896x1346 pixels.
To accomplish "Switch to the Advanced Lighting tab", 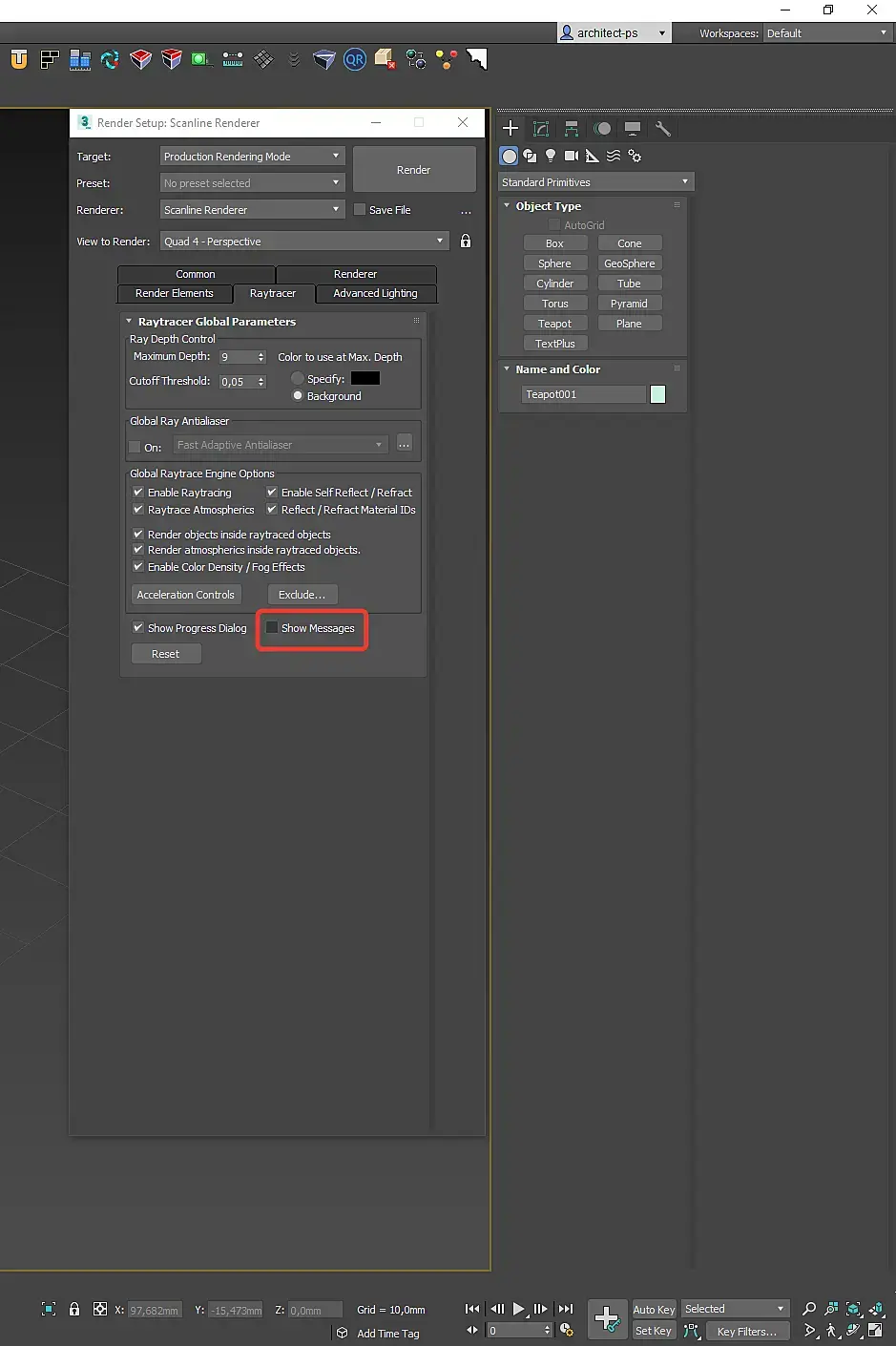I will (375, 293).
